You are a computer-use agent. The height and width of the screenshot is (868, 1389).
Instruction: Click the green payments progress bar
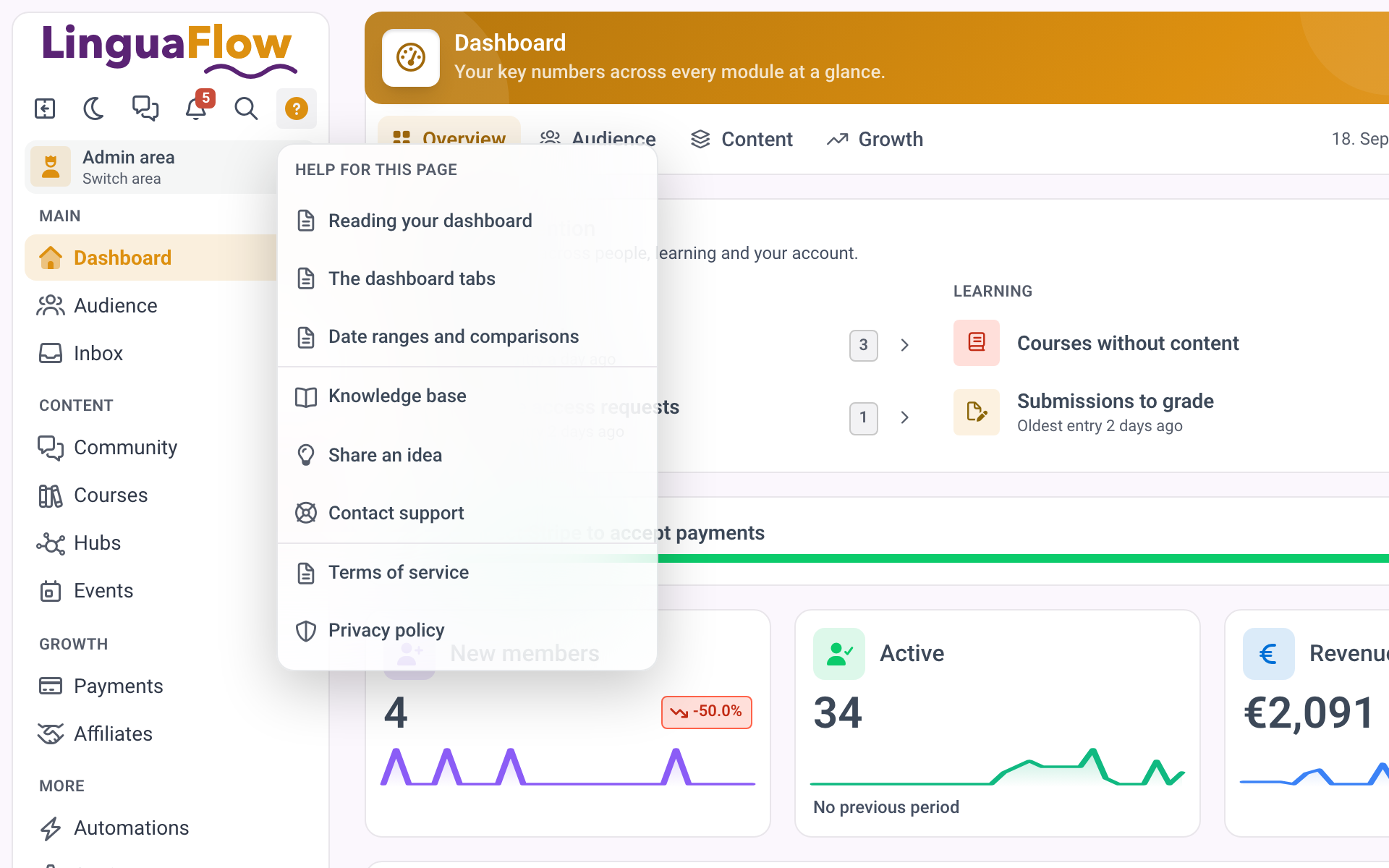(x=1023, y=558)
